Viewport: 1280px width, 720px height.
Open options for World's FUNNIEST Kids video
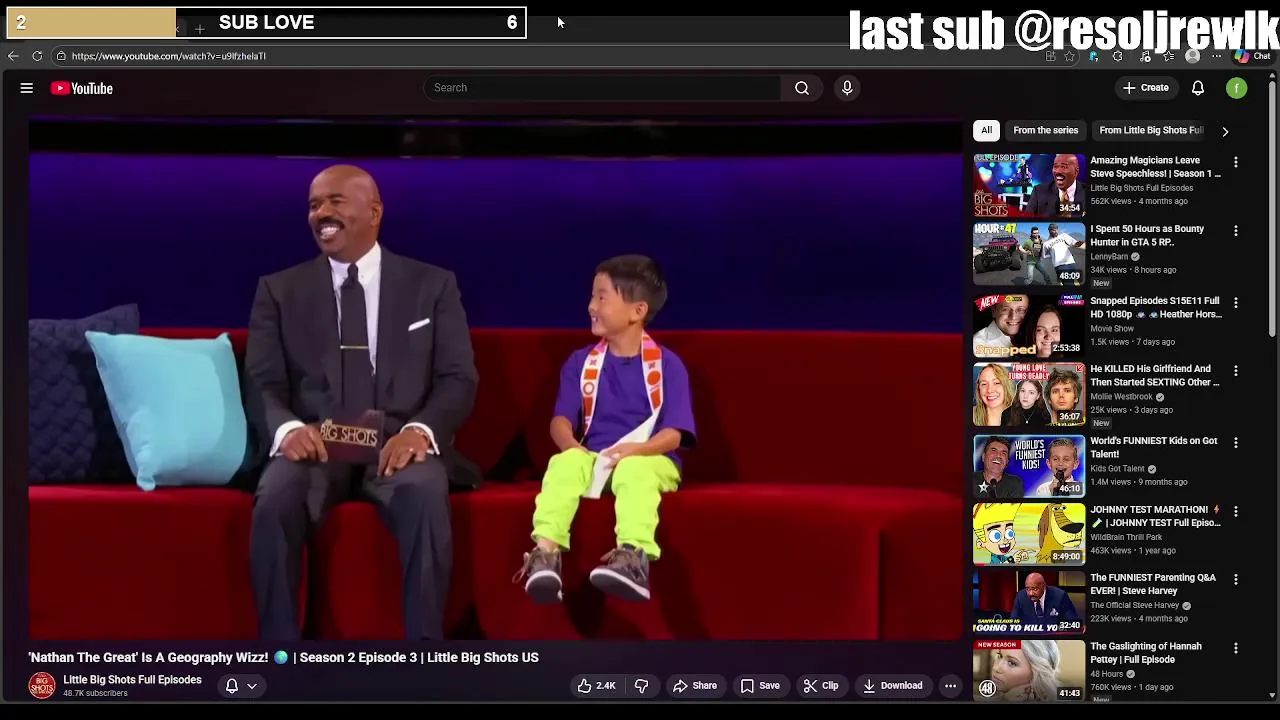point(1236,443)
